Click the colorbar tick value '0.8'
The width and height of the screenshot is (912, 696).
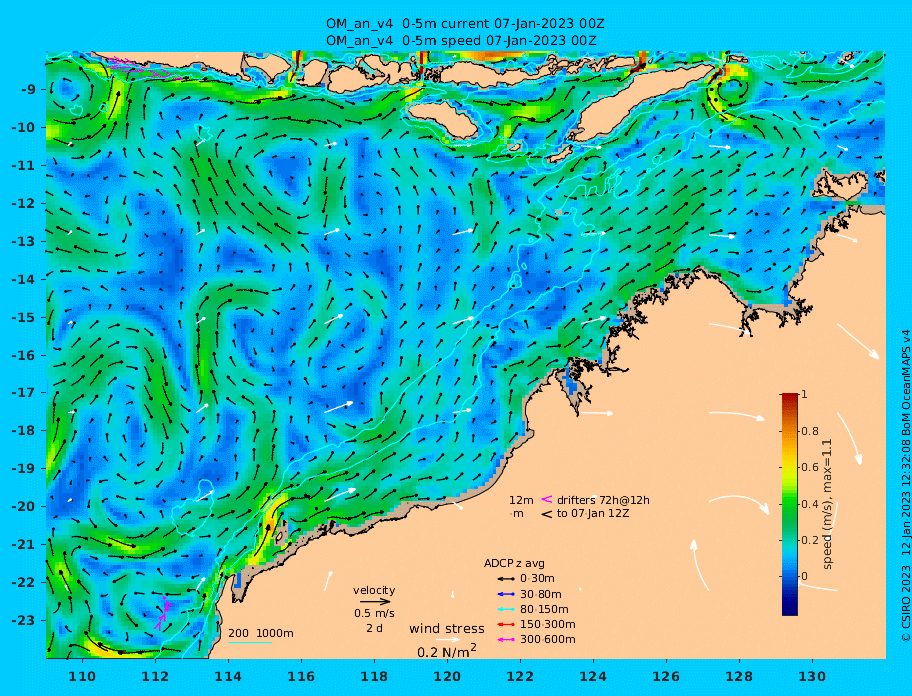click(810, 431)
